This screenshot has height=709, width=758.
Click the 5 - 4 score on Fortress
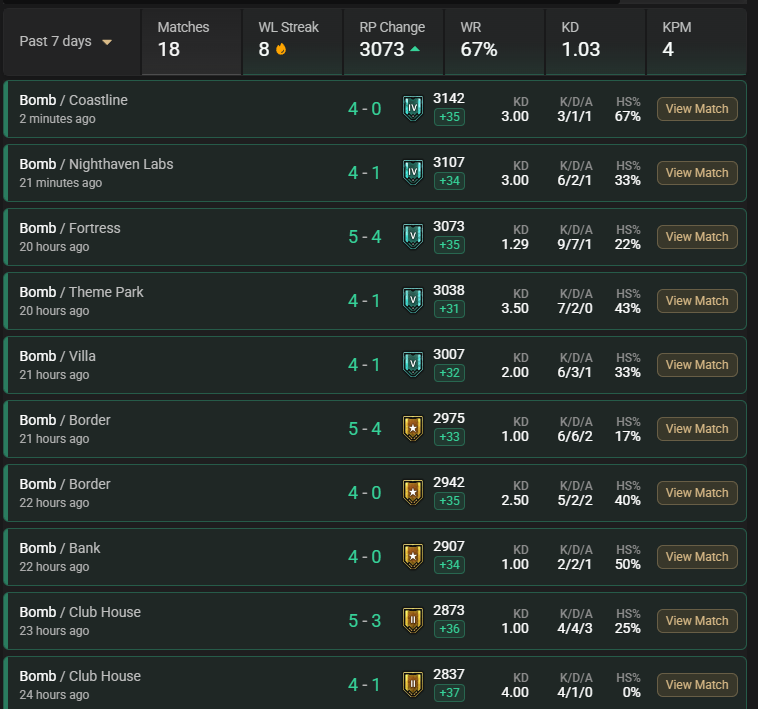click(x=364, y=237)
